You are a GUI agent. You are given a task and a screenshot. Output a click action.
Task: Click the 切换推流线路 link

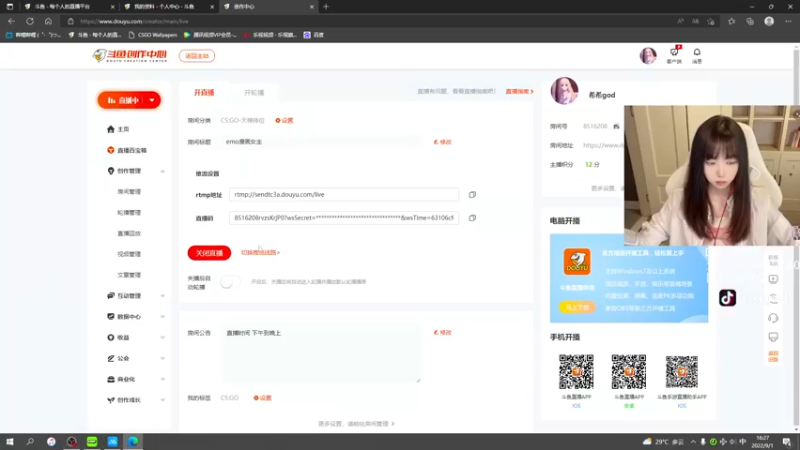[x=260, y=253]
